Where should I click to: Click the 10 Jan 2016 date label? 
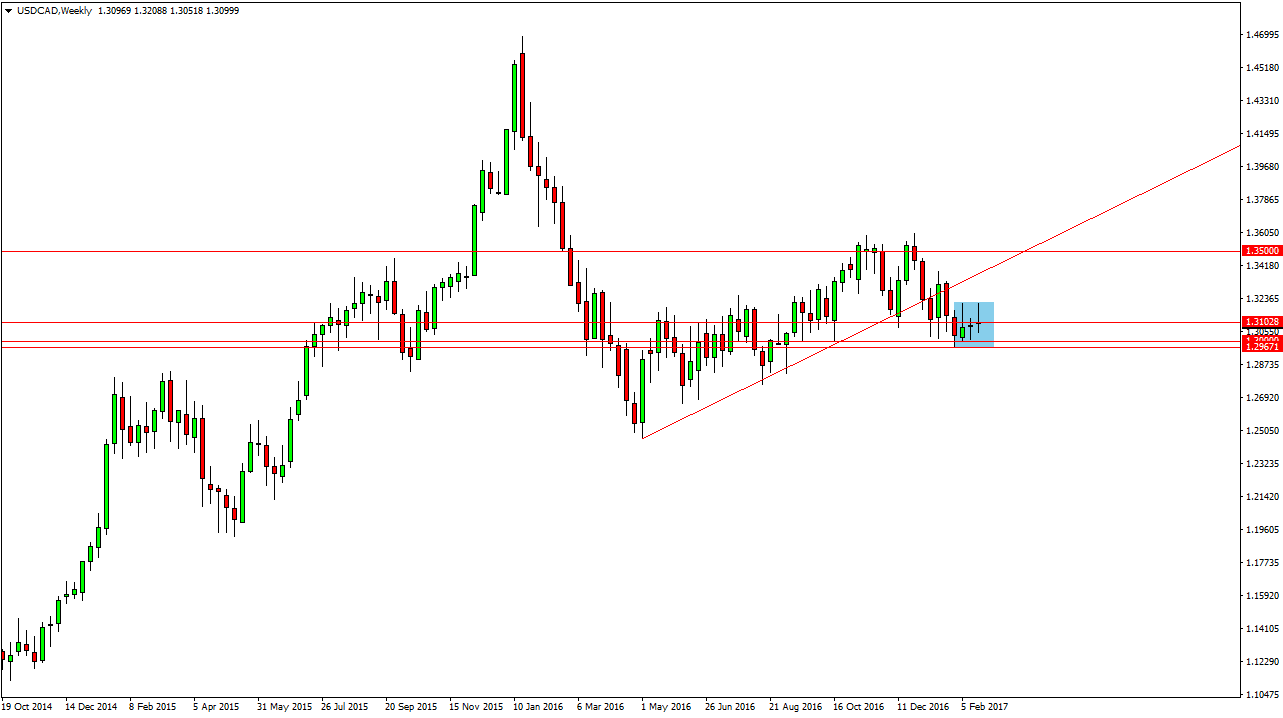point(538,706)
